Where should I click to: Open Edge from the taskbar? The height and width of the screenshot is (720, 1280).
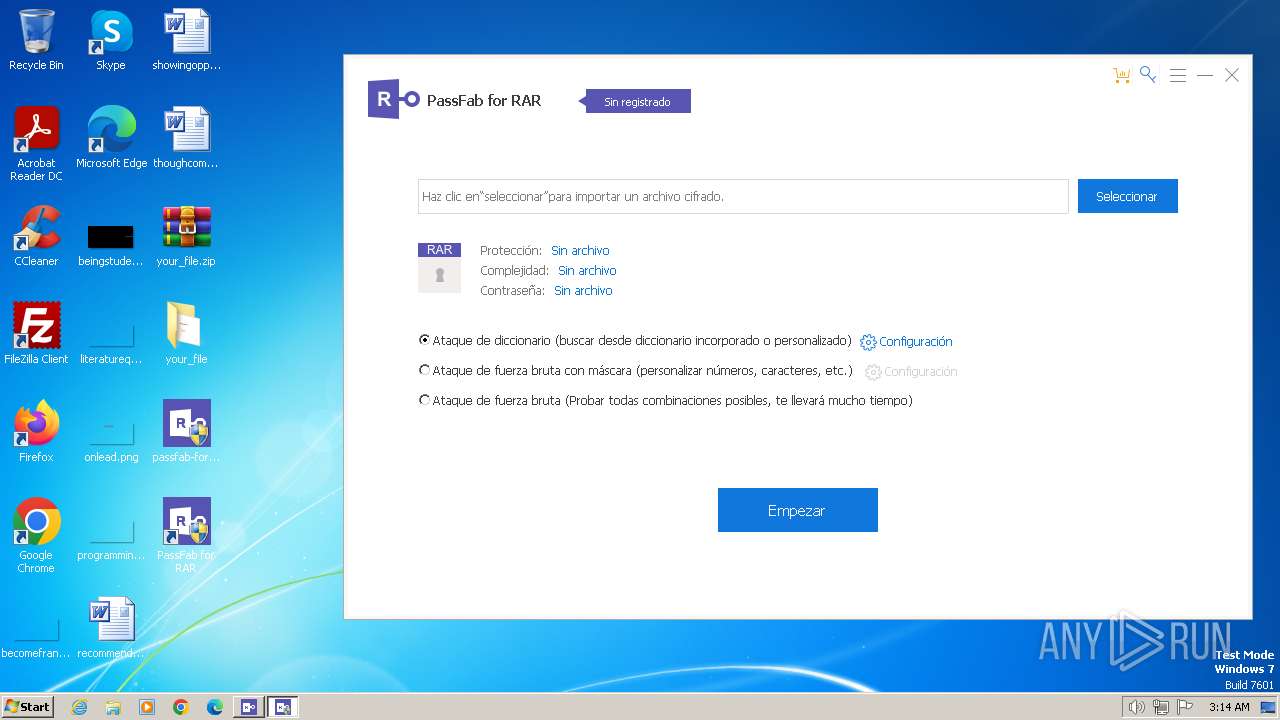[x=215, y=707]
